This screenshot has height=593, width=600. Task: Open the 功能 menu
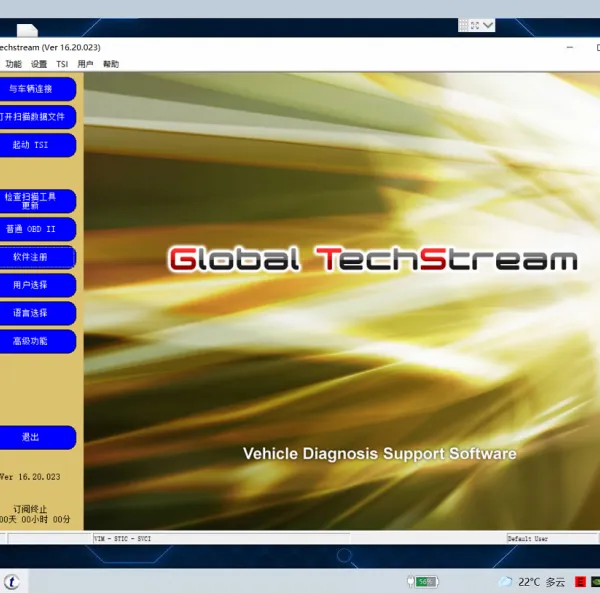13,64
